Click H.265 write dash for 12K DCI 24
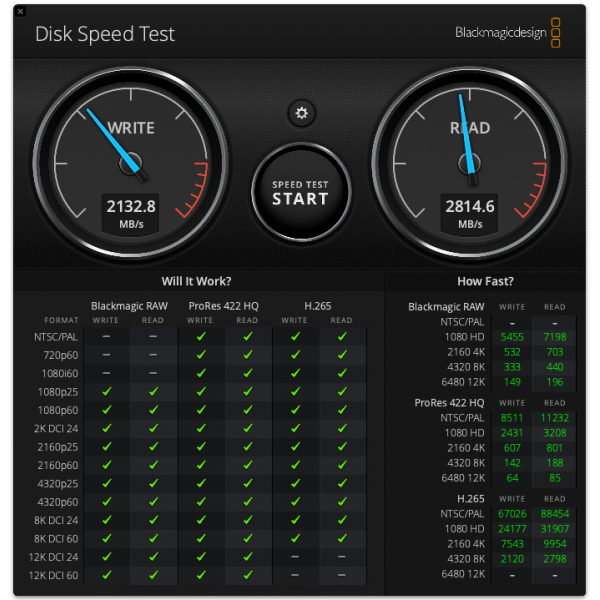Viewport: 600px width, 600px height. 295,557
